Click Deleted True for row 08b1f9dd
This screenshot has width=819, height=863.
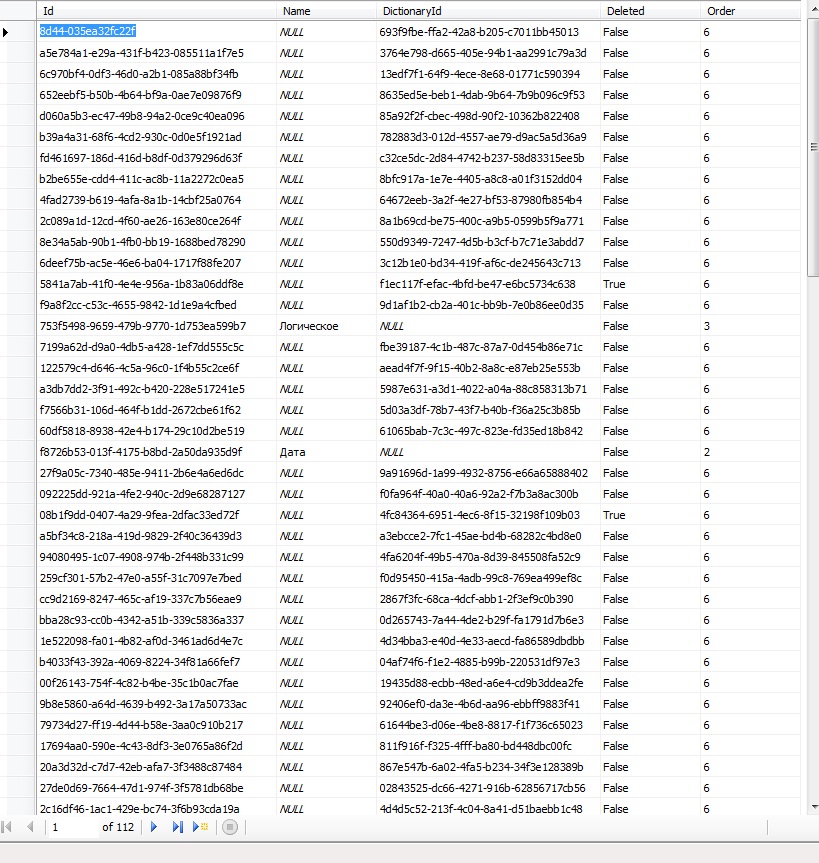(650, 515)
